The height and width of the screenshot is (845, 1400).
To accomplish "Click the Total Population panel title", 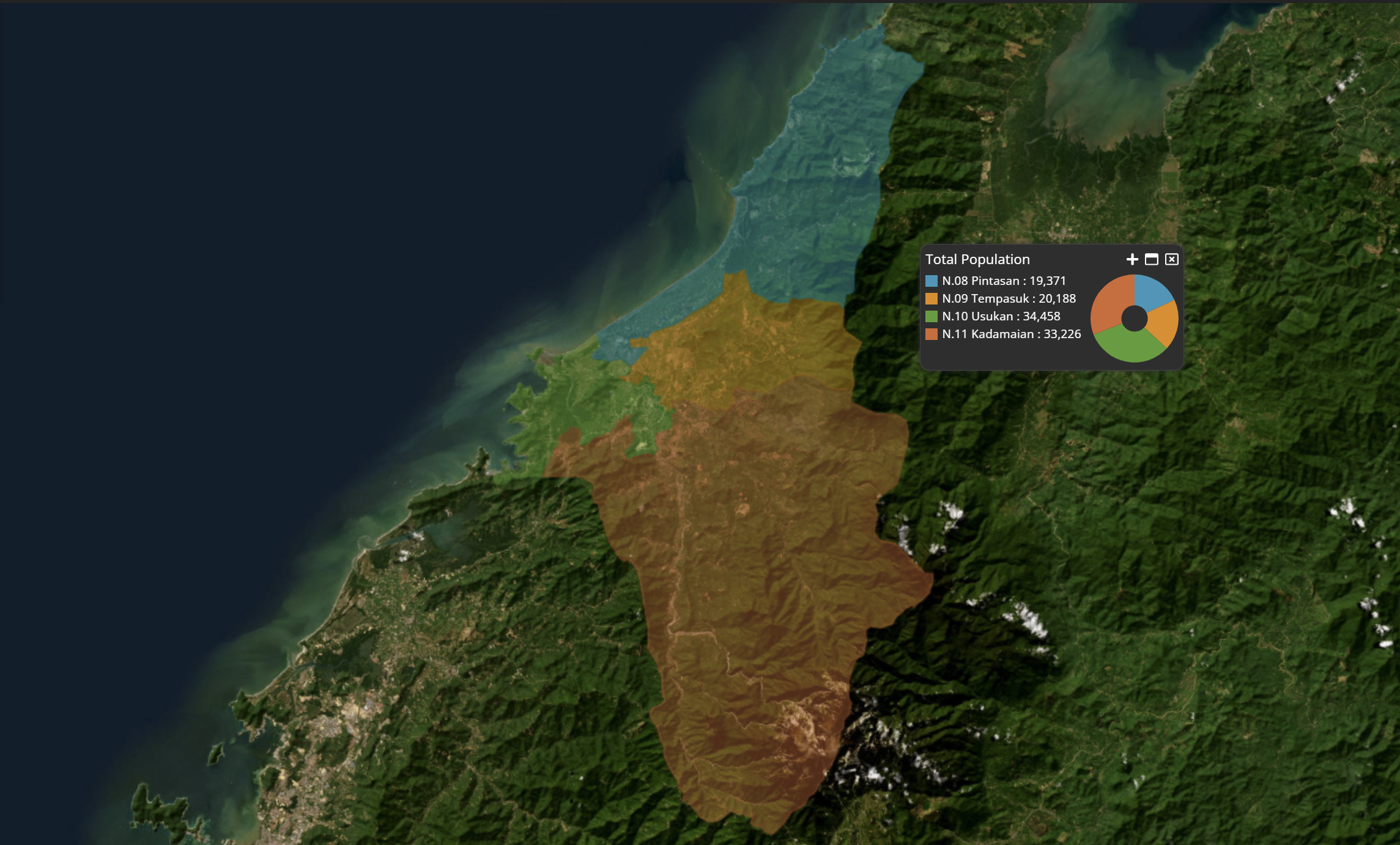I will coord(977,259).
